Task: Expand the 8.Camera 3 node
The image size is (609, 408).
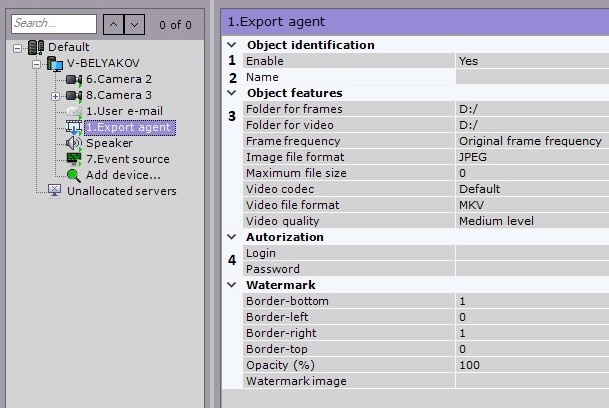Action: (x=56, y=95)
